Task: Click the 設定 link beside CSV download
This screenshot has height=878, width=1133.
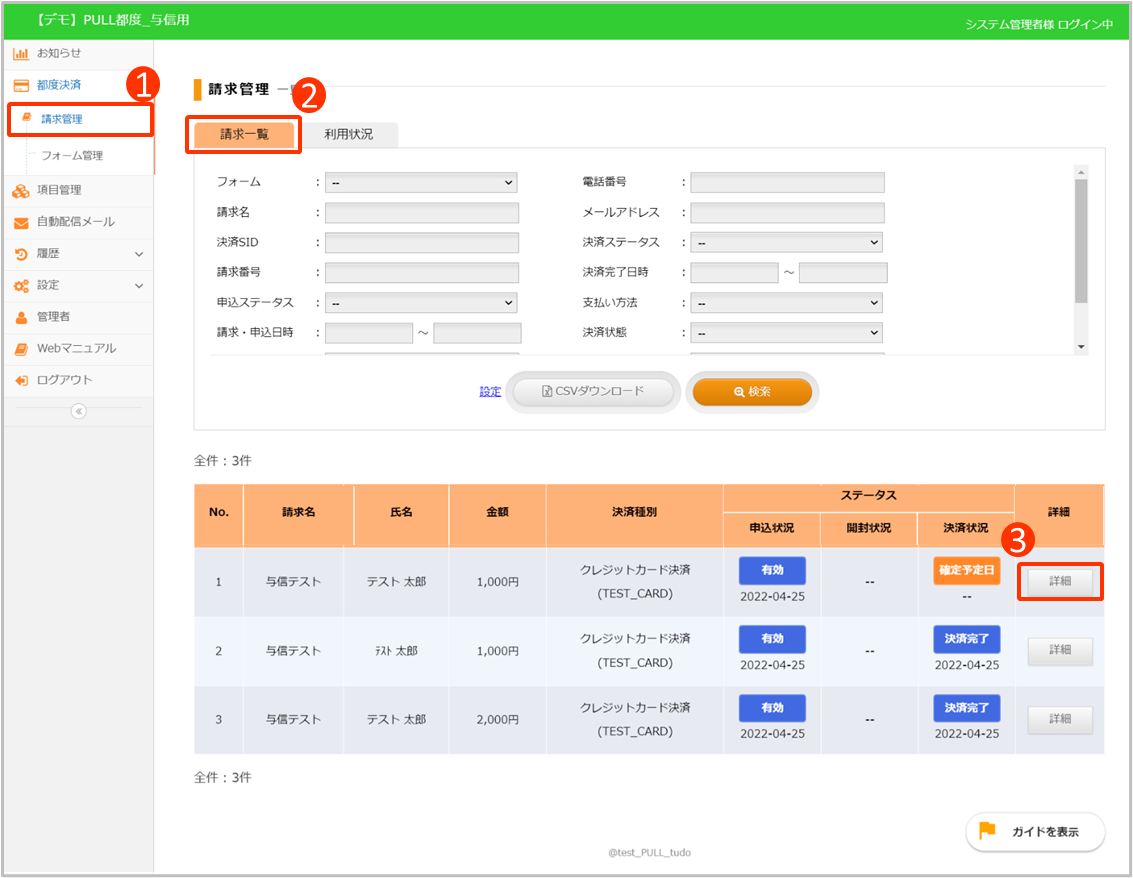Action: tap(490, 392)
